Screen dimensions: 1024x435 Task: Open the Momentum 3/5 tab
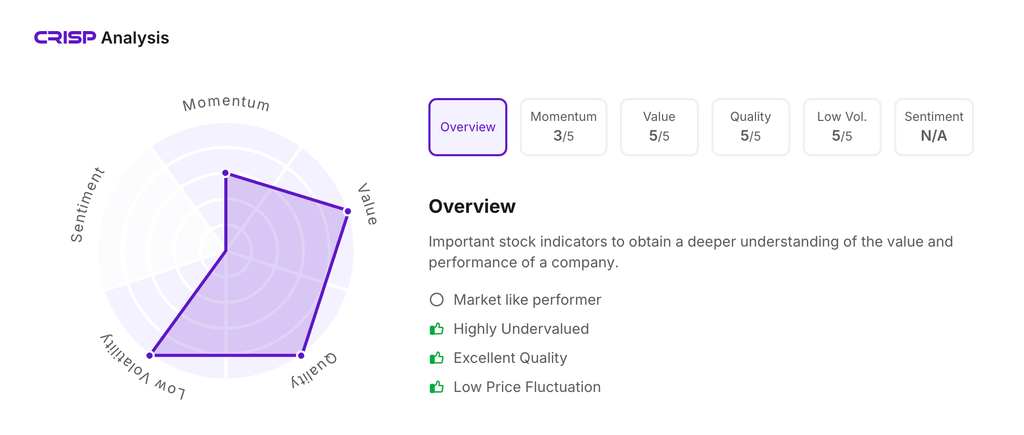563,127
